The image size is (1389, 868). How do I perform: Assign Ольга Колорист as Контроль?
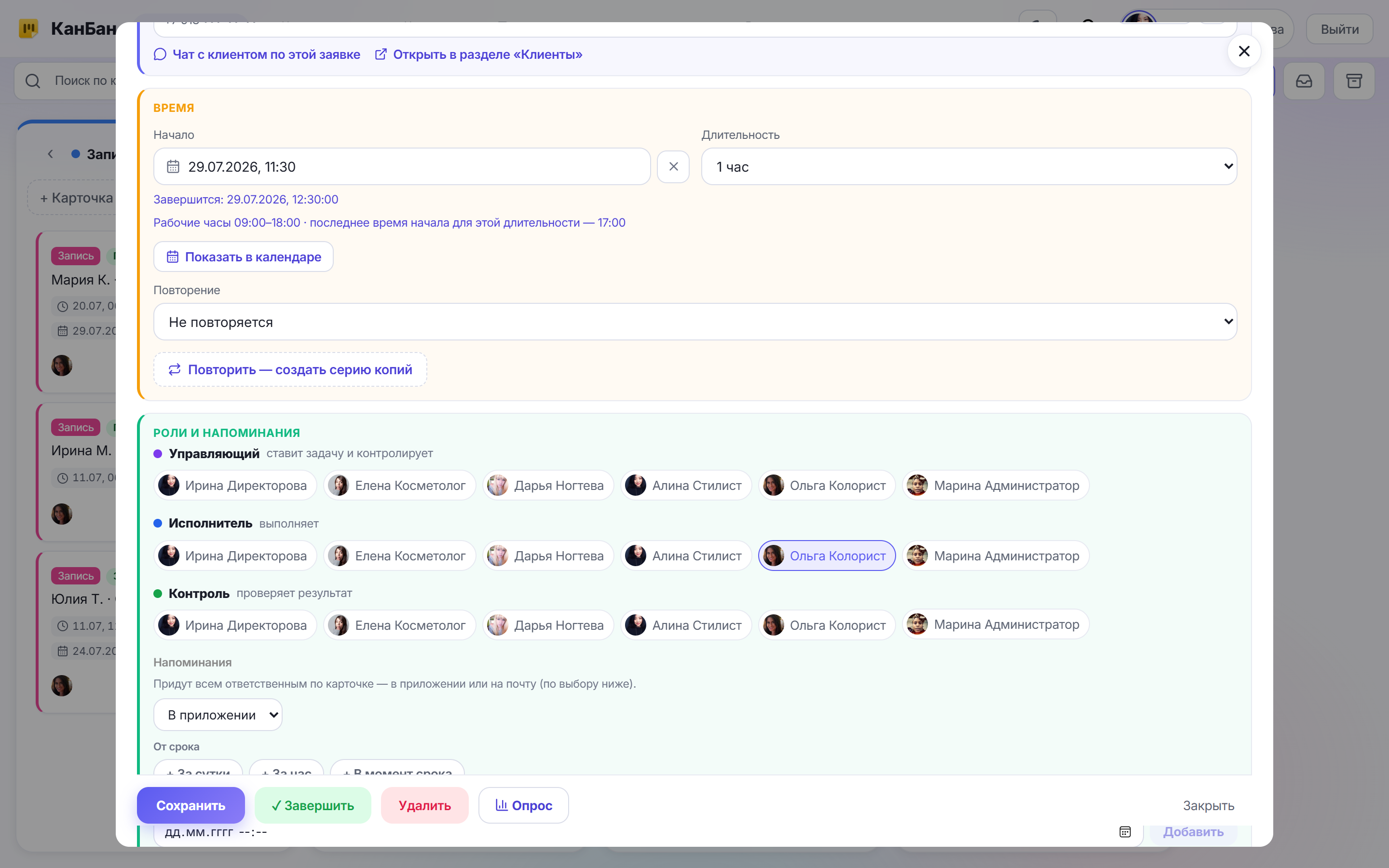pyautogui.click(x=827, y=625)
